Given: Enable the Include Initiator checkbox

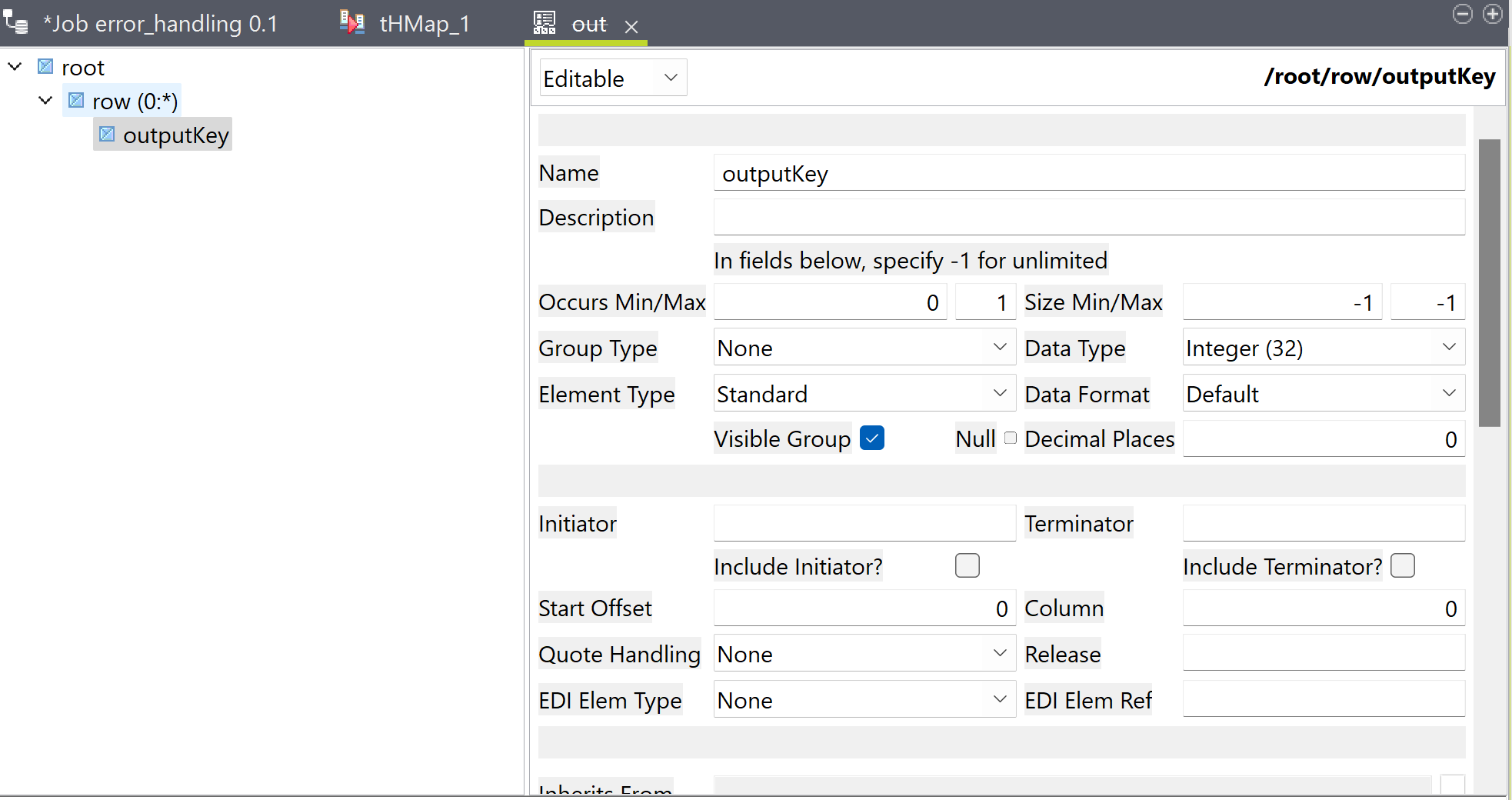Looking at the screenshot, I should [x=967, y=566].
